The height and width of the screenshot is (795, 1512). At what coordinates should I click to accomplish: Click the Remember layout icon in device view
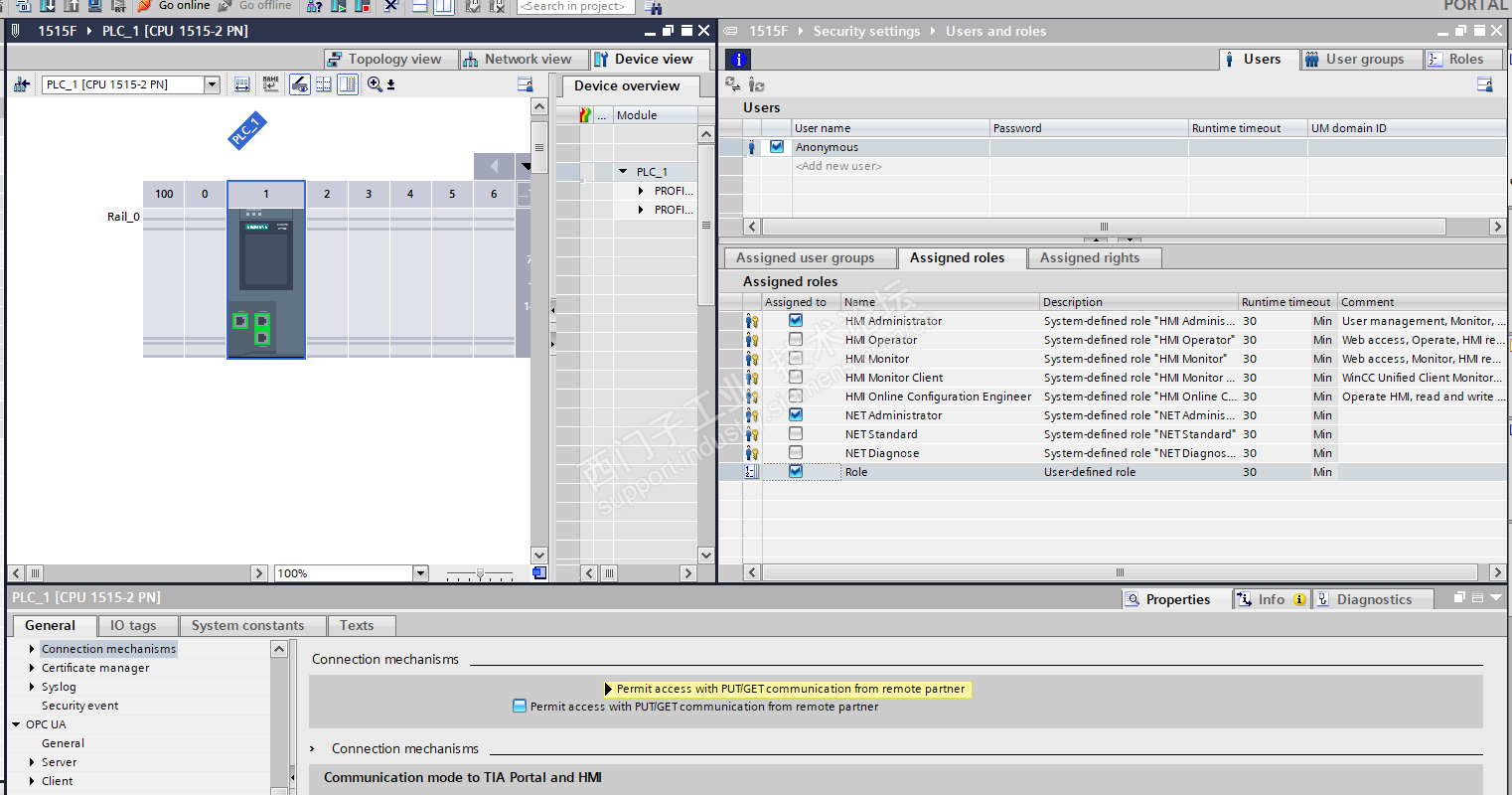[x=348, y=84]
